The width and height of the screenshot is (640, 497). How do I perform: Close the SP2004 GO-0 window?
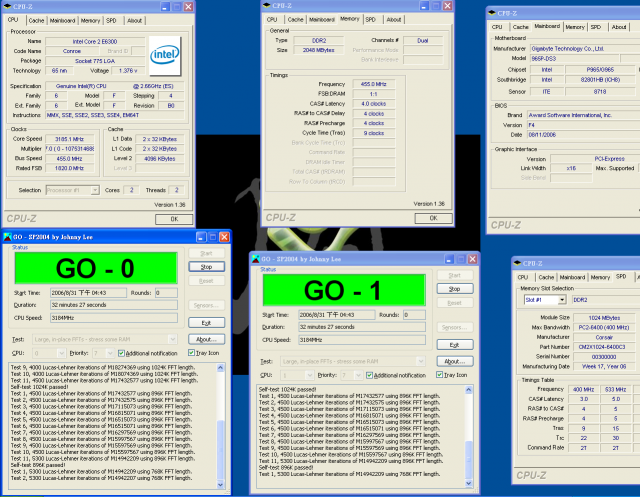pos(224,237)
